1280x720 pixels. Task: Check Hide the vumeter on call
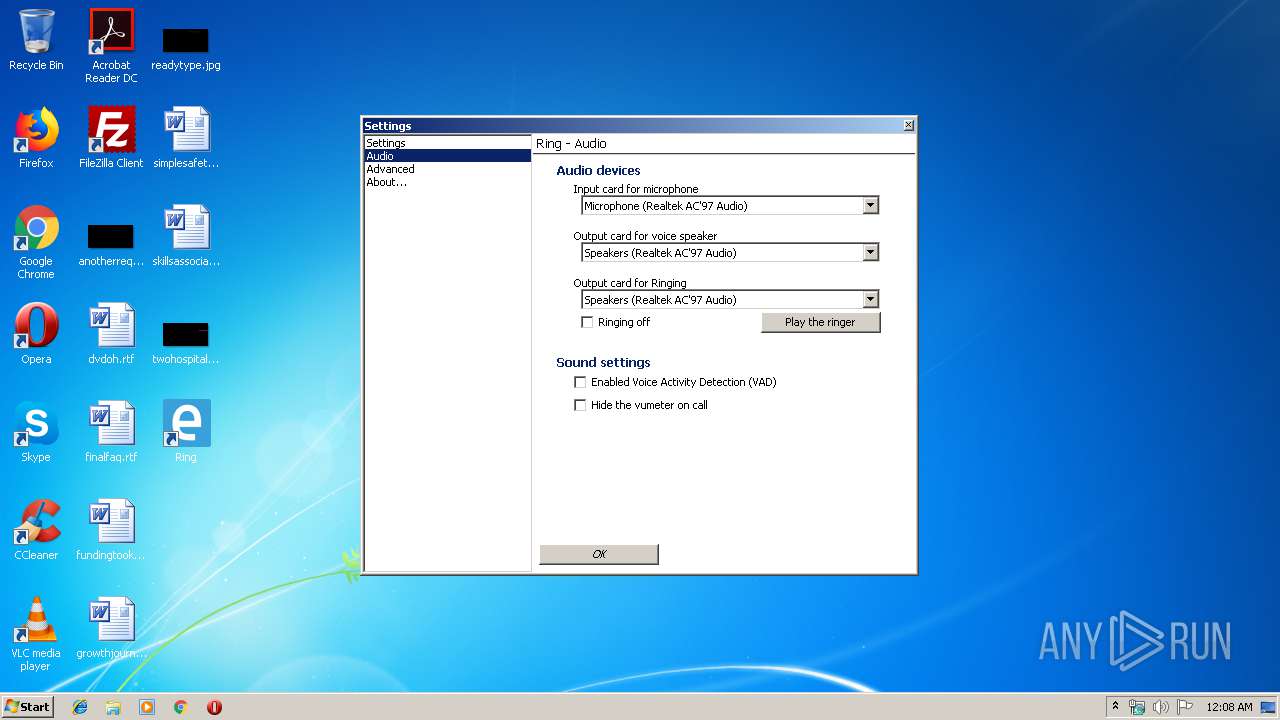580,405
